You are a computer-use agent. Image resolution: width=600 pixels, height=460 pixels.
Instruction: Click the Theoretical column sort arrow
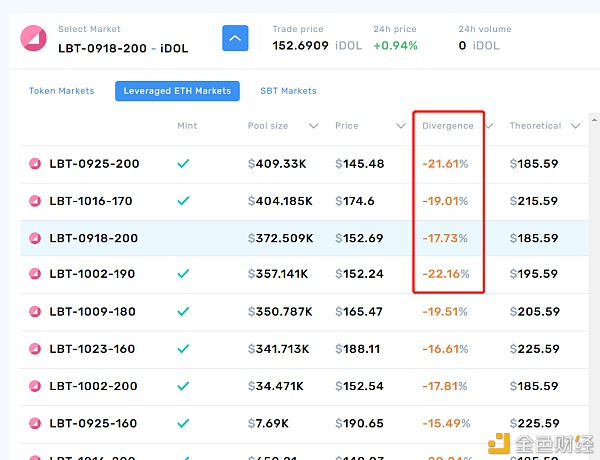point(576,126)
